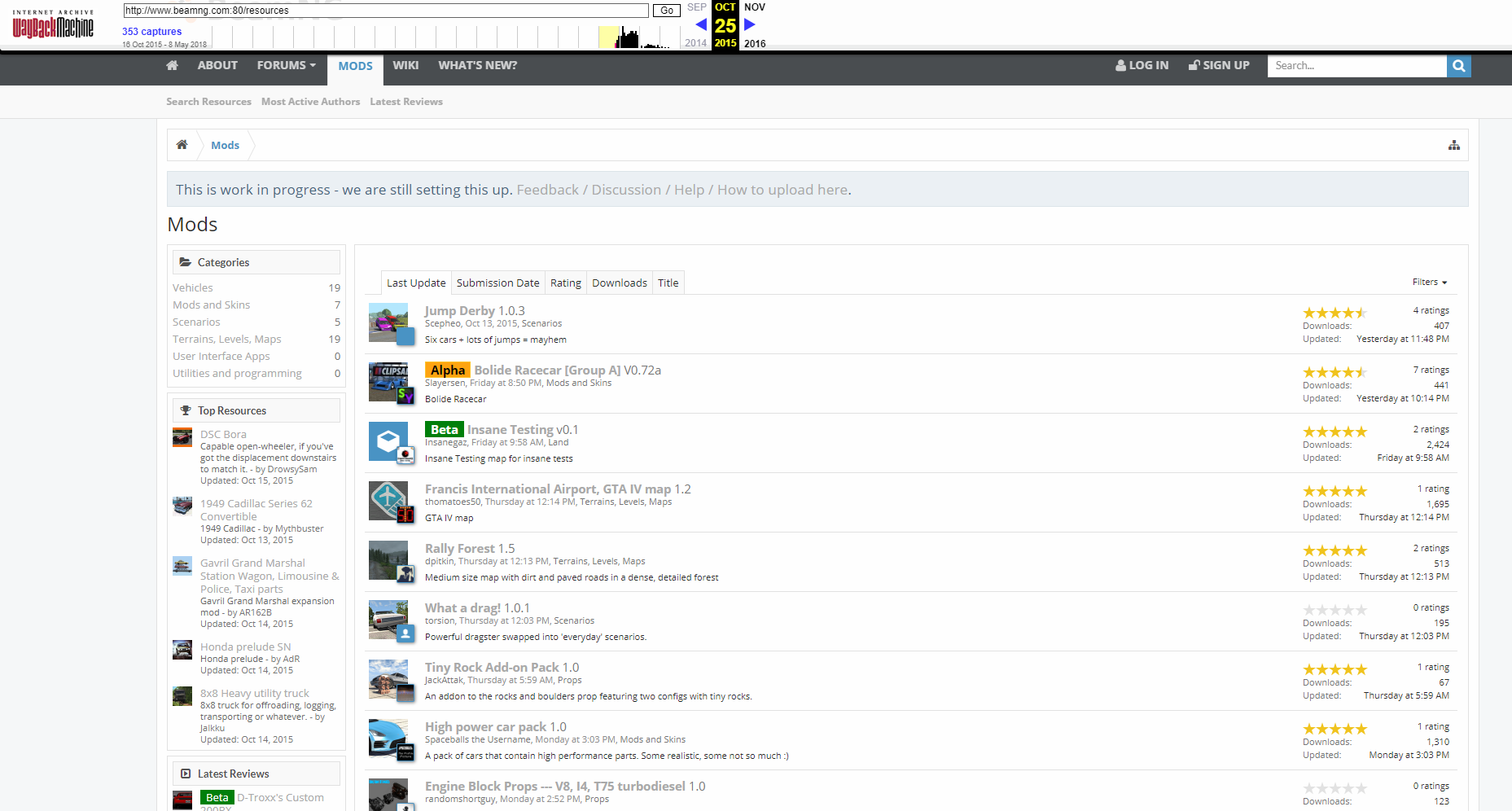Open Insane Testing v0.1 title
The width and height of the screenshot is (1512, 811).
(x=523, y=430)
